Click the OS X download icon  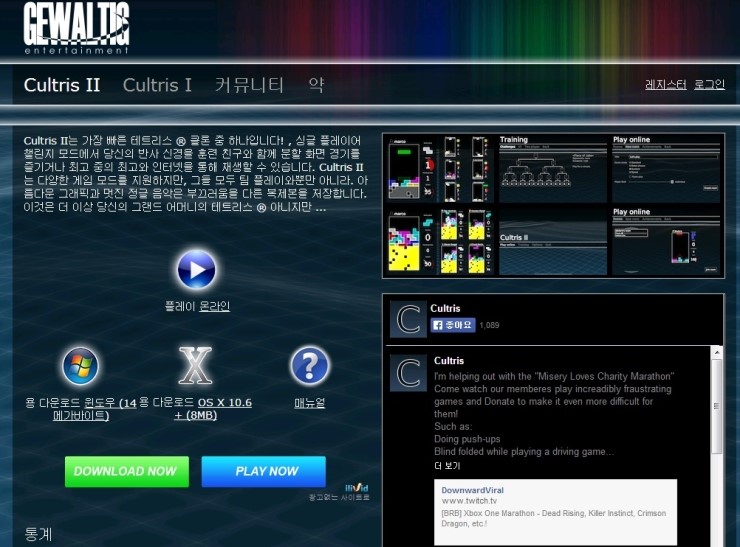[x=195, y=366]
